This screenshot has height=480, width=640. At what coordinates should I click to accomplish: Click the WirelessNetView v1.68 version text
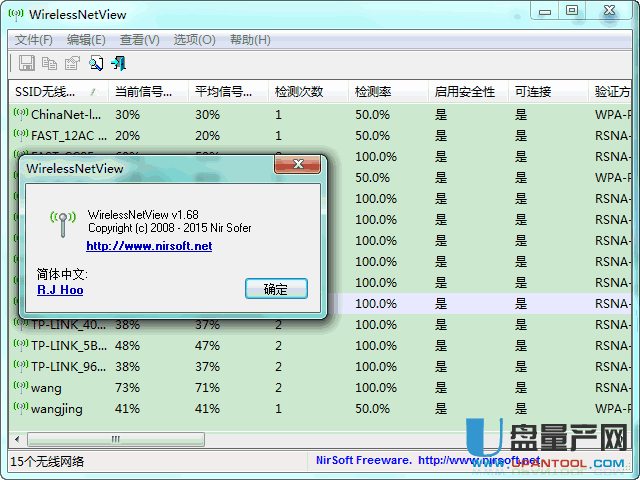tap(143, 215)
